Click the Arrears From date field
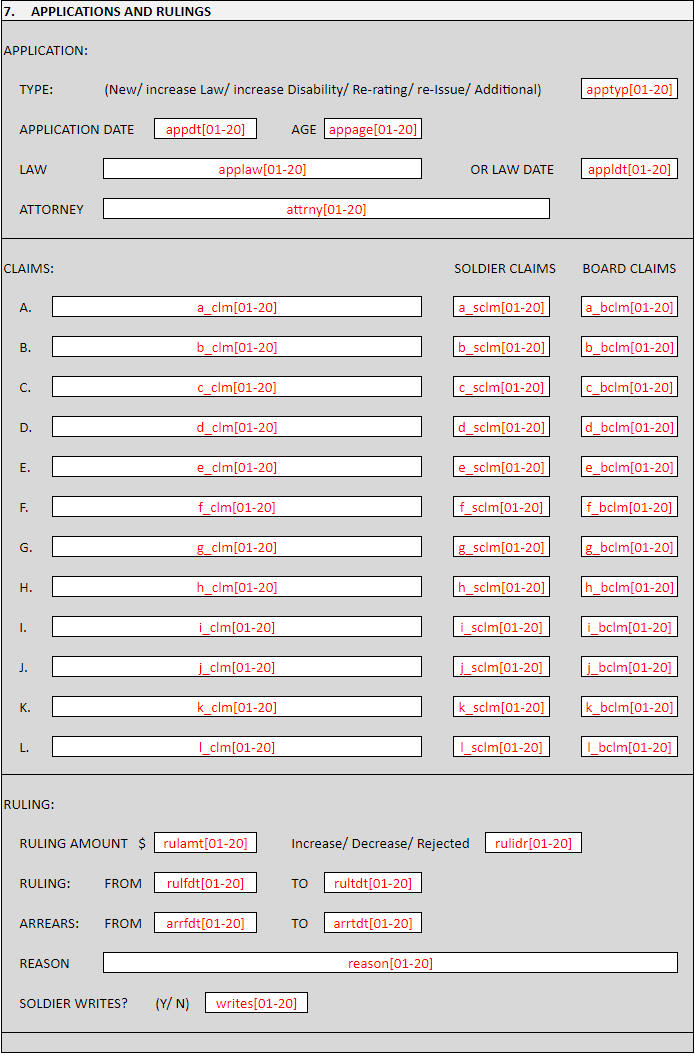Viewport: 695px width, 1060px height. [205, 923]
